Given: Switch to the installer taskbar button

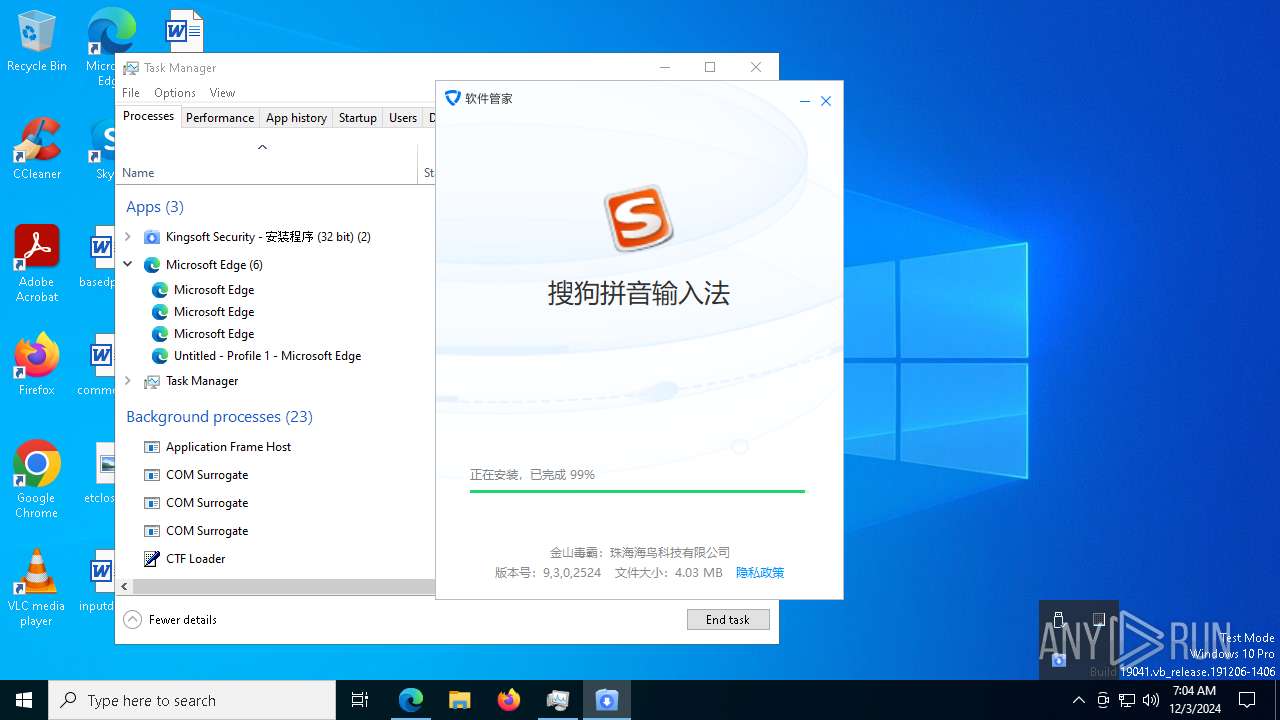Looking at the screenshot, I should (x=606, y=700).
